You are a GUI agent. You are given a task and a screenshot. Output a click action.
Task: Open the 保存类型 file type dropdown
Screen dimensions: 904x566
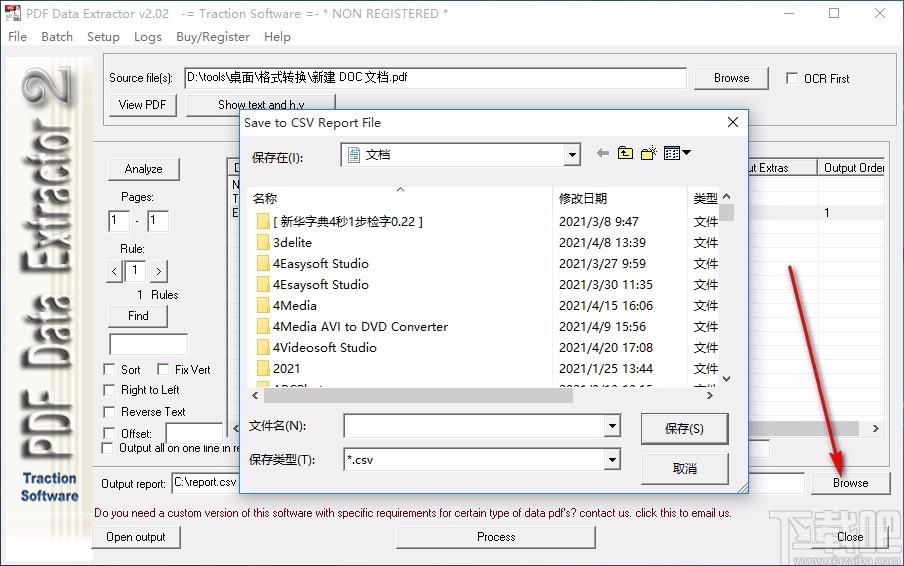point(612,459)
